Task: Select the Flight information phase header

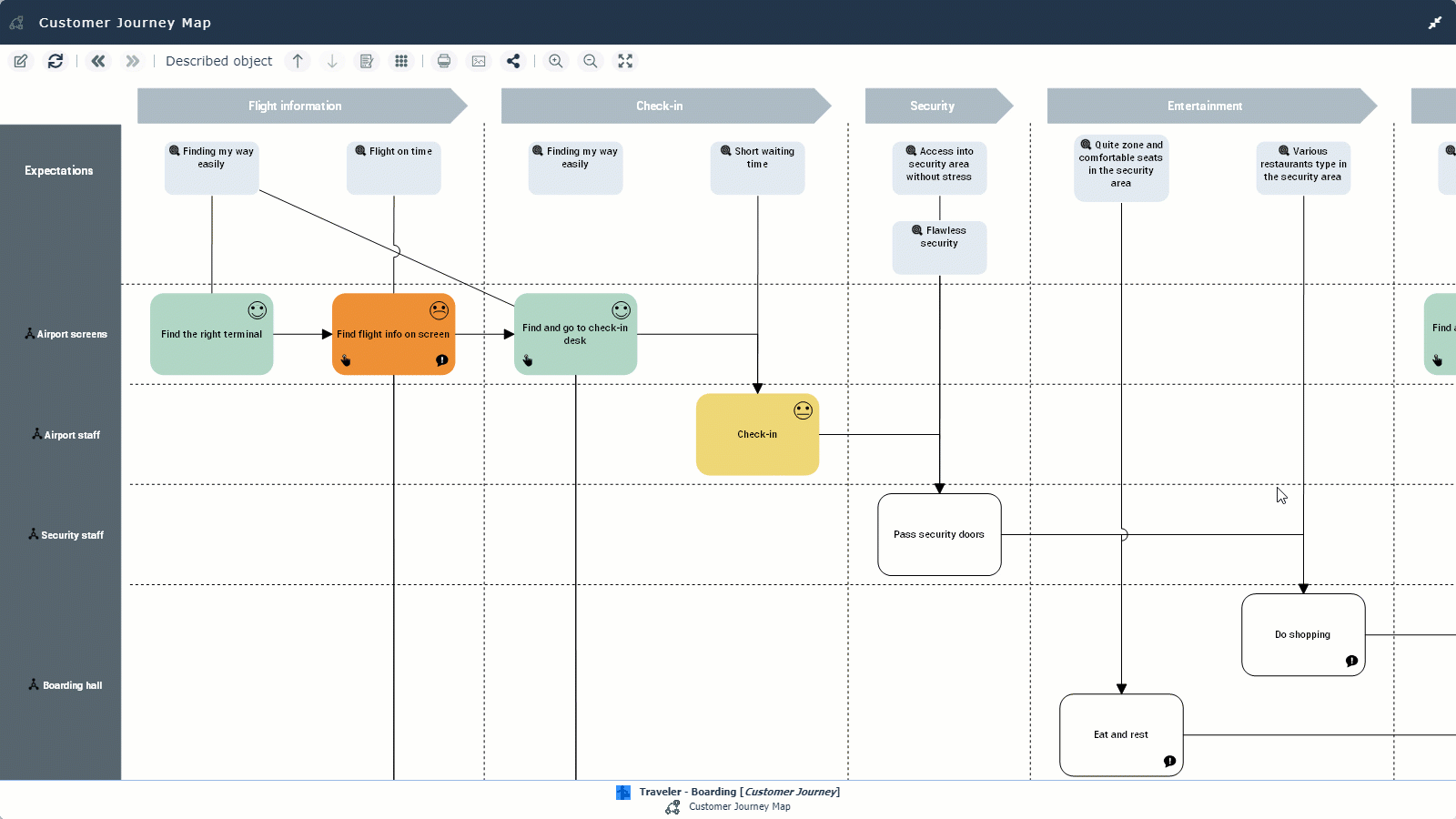Action: 302,106
